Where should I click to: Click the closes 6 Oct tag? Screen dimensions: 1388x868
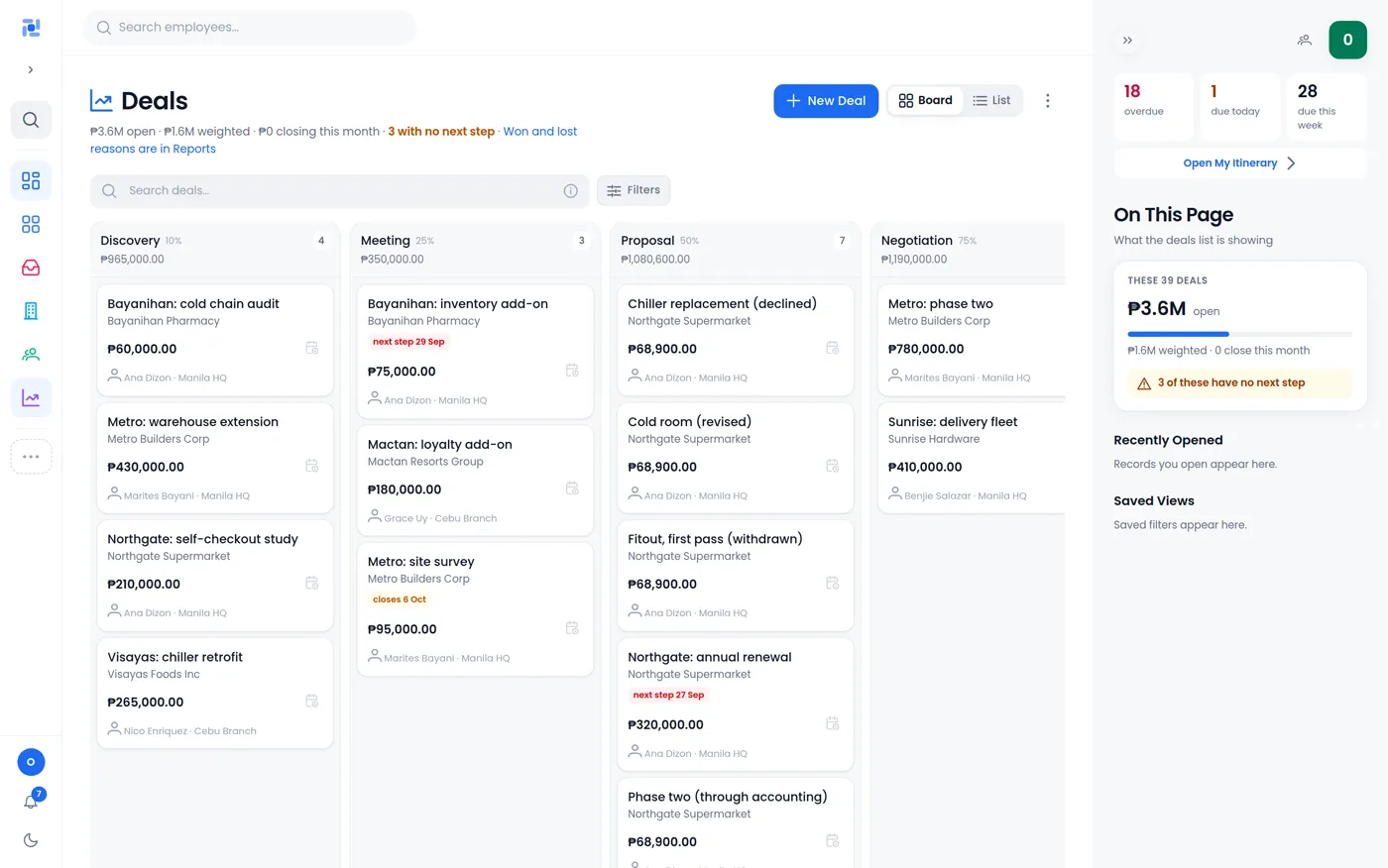coord(400,599)
